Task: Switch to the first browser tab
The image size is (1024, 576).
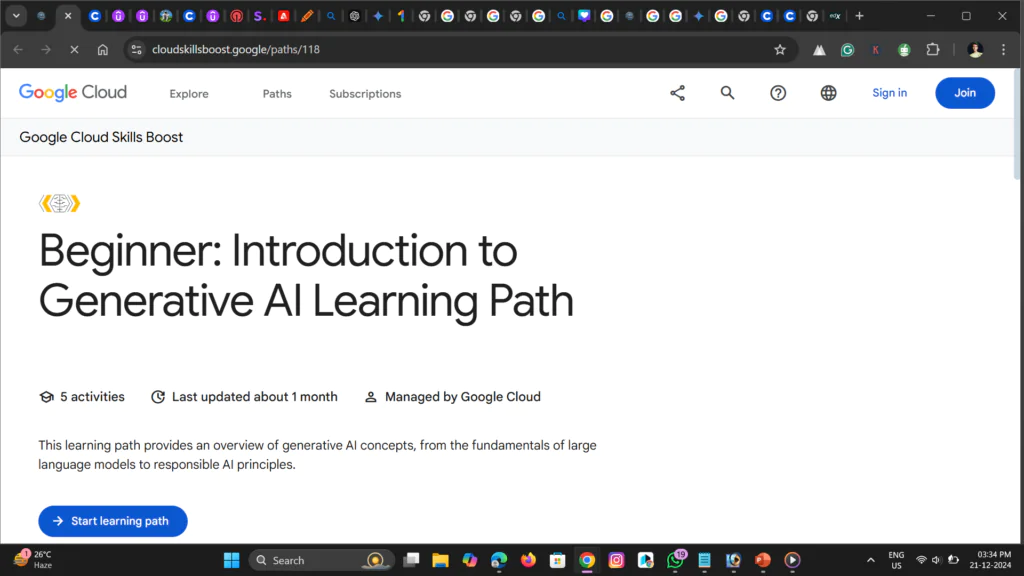Action: 41,16
